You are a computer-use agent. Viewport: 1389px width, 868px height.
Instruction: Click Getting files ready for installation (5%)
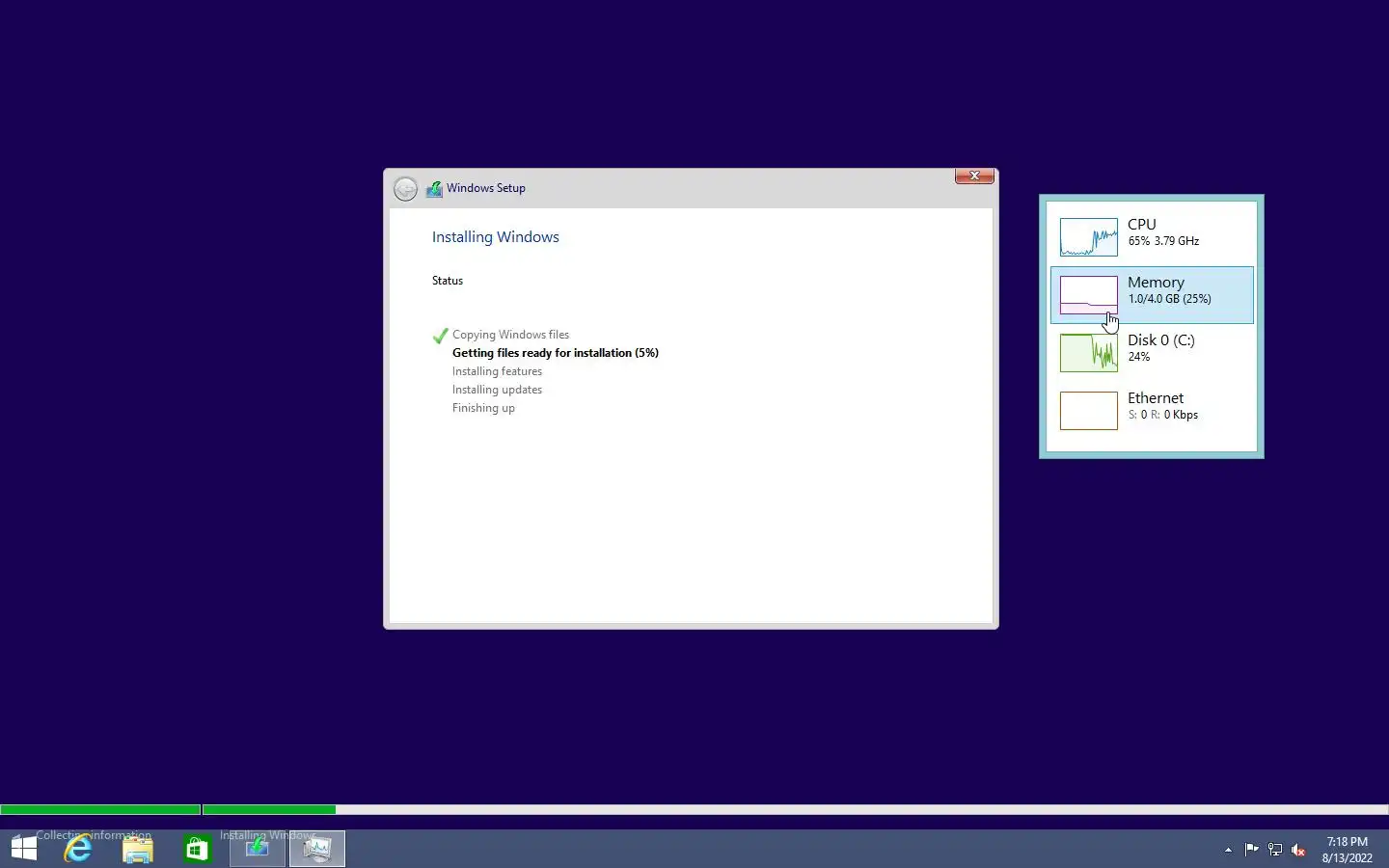(556, 353)
